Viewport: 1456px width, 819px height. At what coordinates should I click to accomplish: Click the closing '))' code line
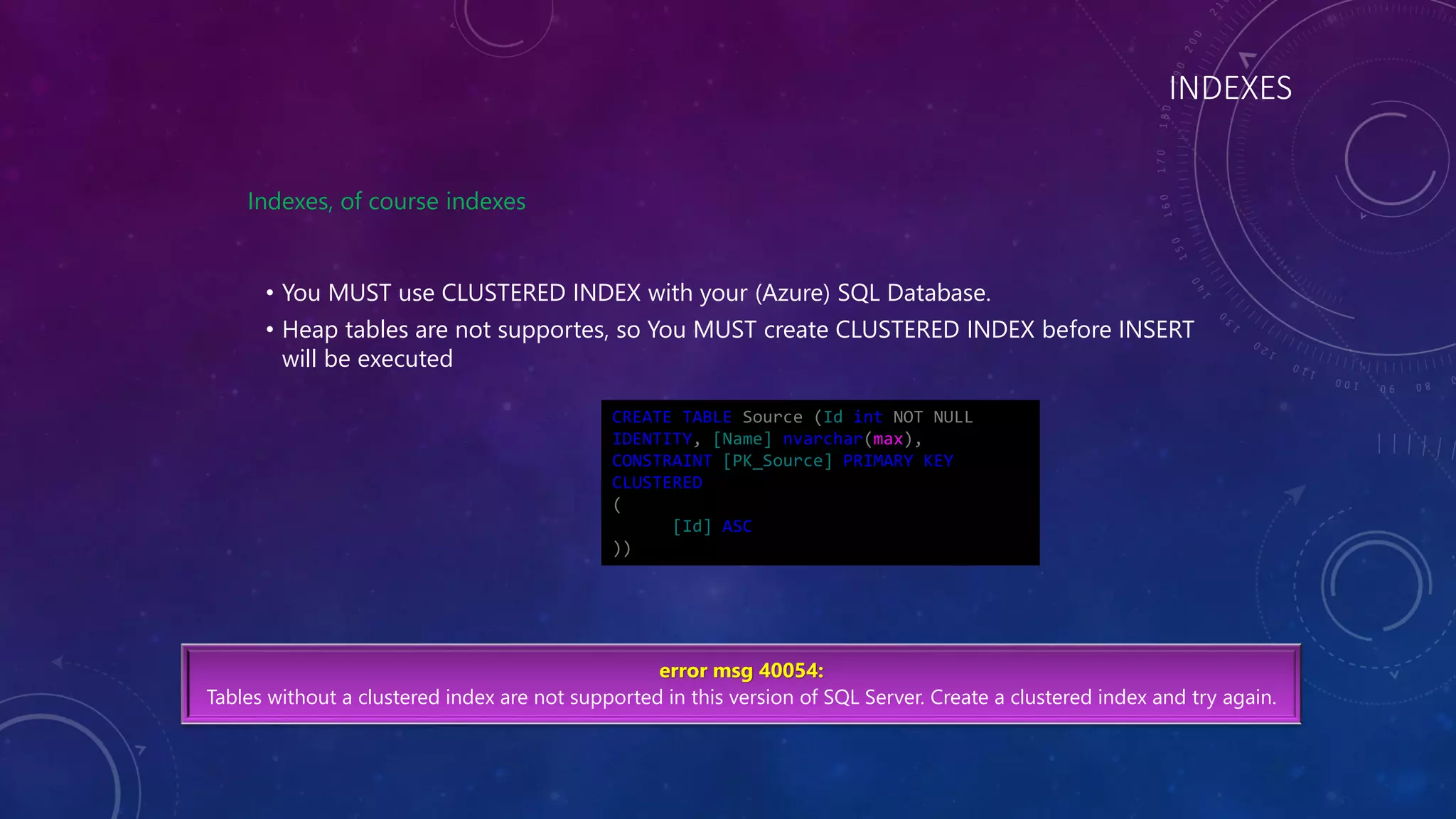(621, 548)
